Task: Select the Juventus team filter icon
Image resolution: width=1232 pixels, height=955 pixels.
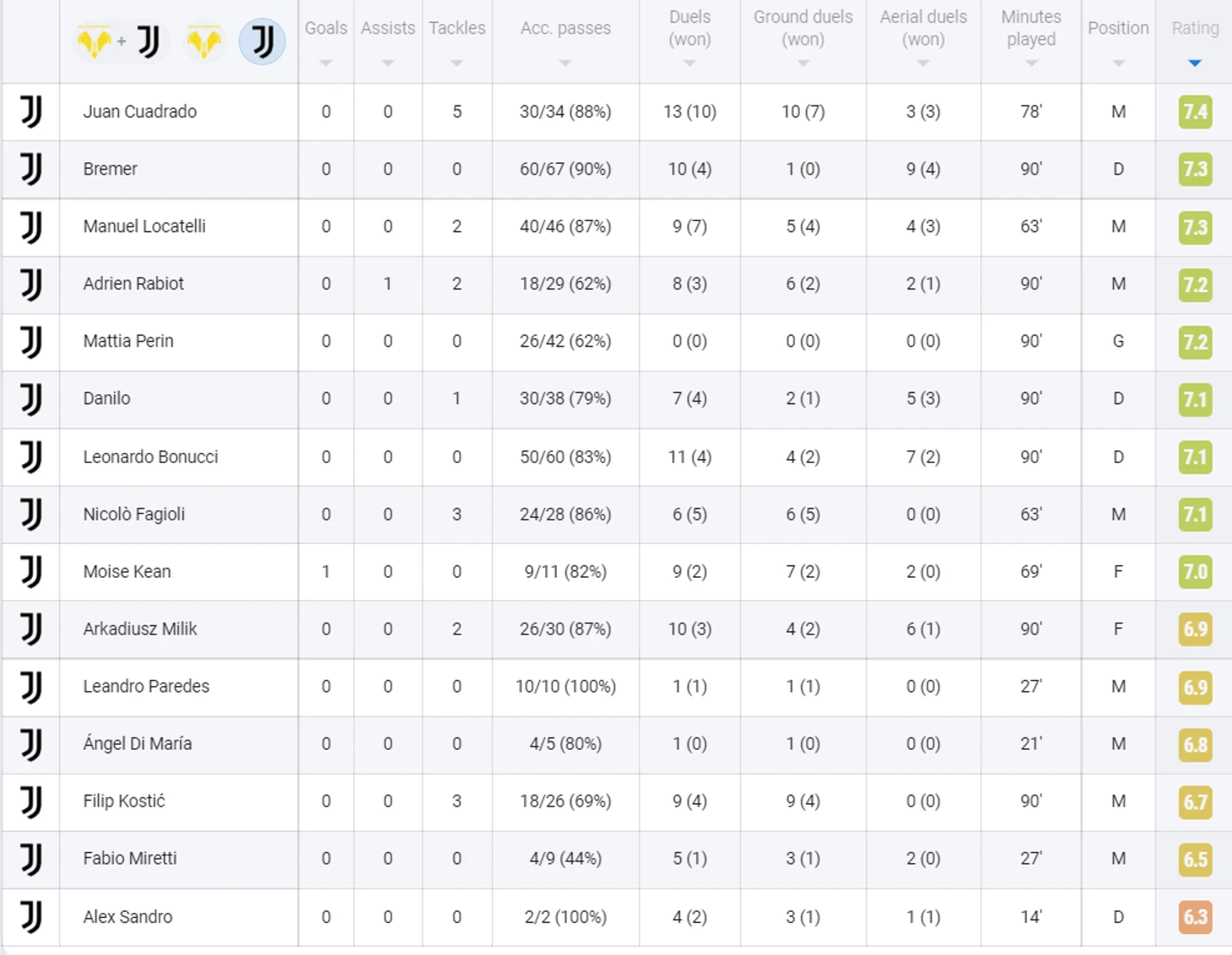Action: point(262,41)
